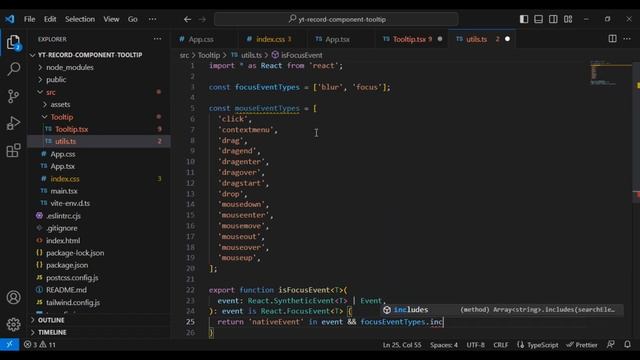Switch to the App.tsx tab
This screenshot has width=640, height=360.
(x=337, y=39)
